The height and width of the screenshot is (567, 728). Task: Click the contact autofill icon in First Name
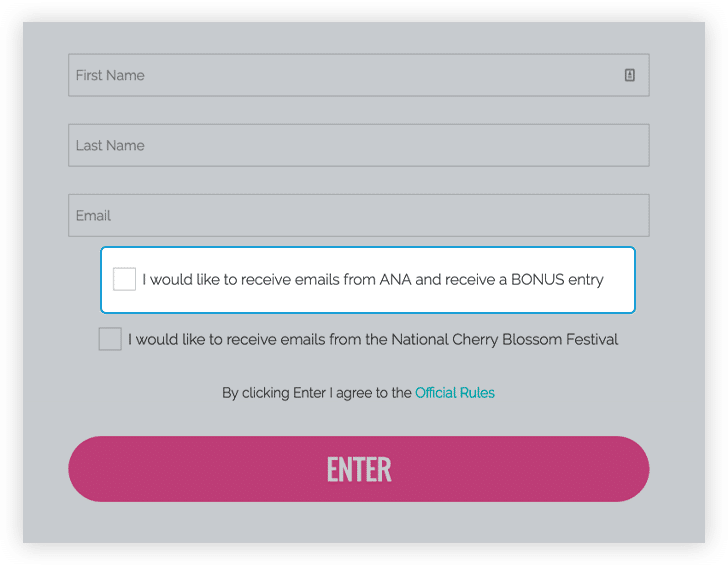(x=630, y=75)
